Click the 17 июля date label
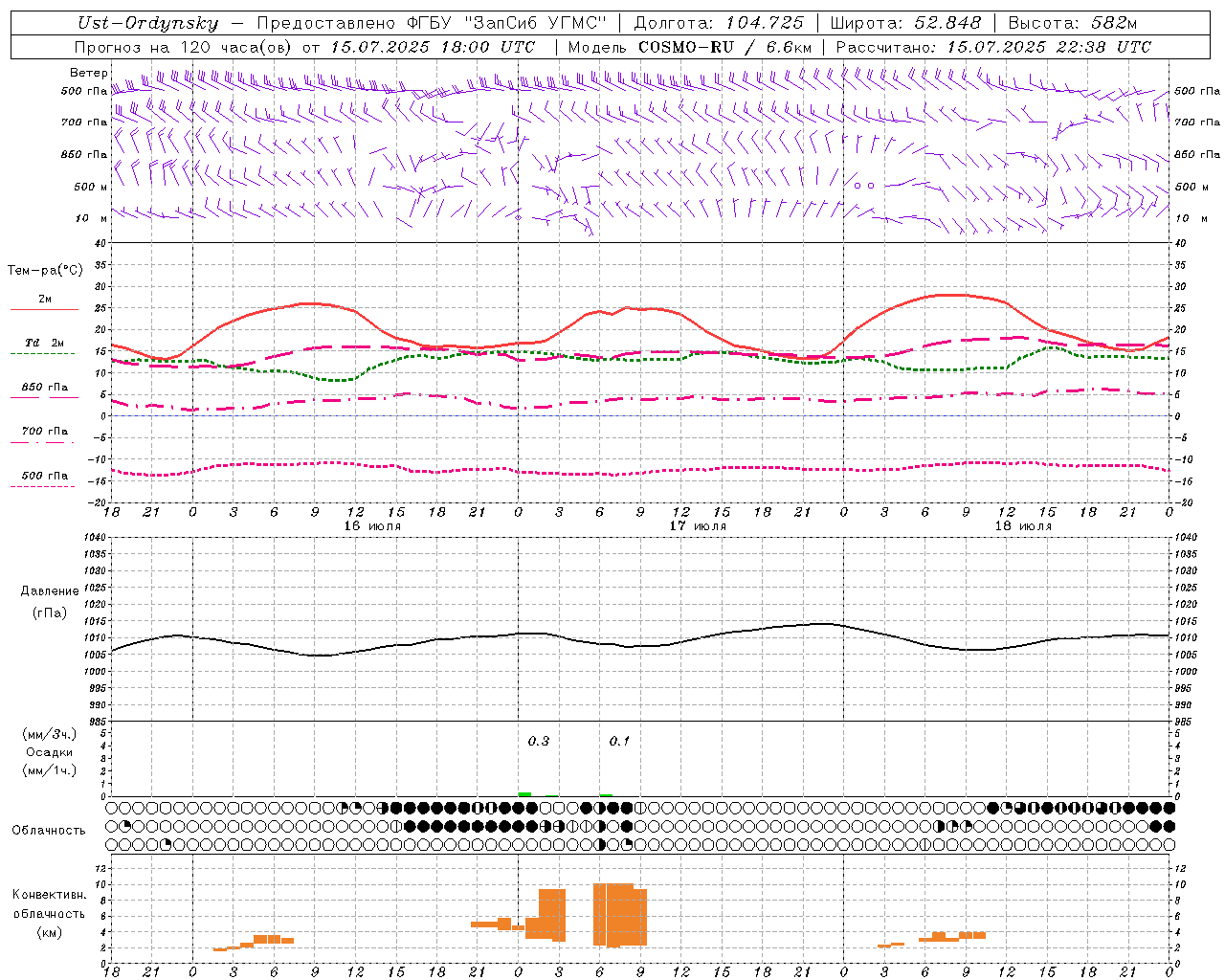 pyautogui.click(x=698, y=526)
